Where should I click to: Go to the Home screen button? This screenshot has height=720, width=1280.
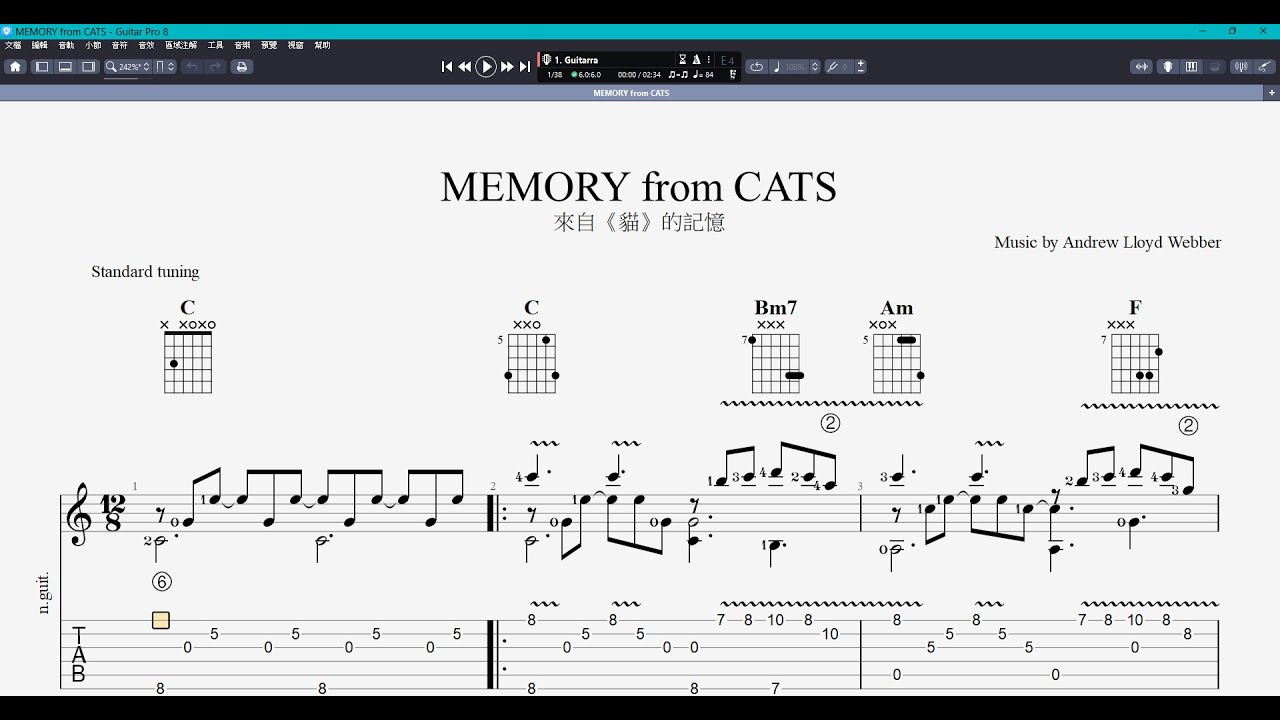pos(15,67)
